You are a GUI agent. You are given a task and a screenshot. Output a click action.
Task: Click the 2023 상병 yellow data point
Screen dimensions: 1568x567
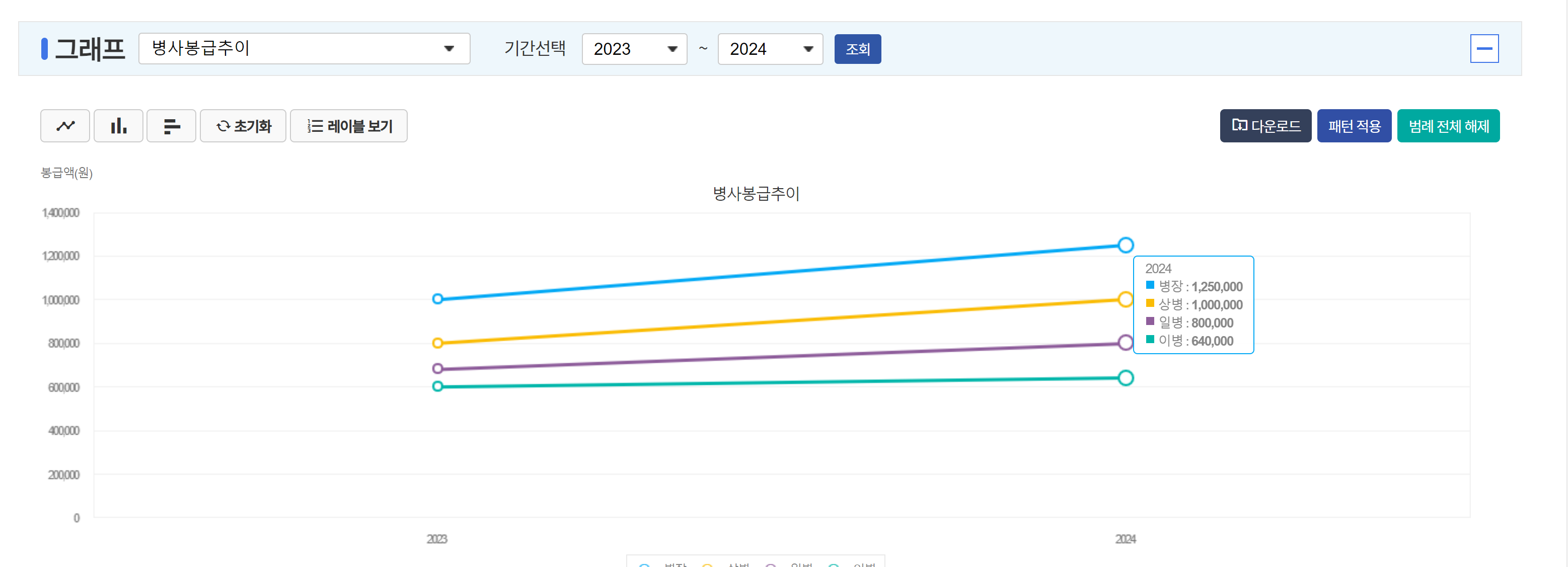click(437, 343)
